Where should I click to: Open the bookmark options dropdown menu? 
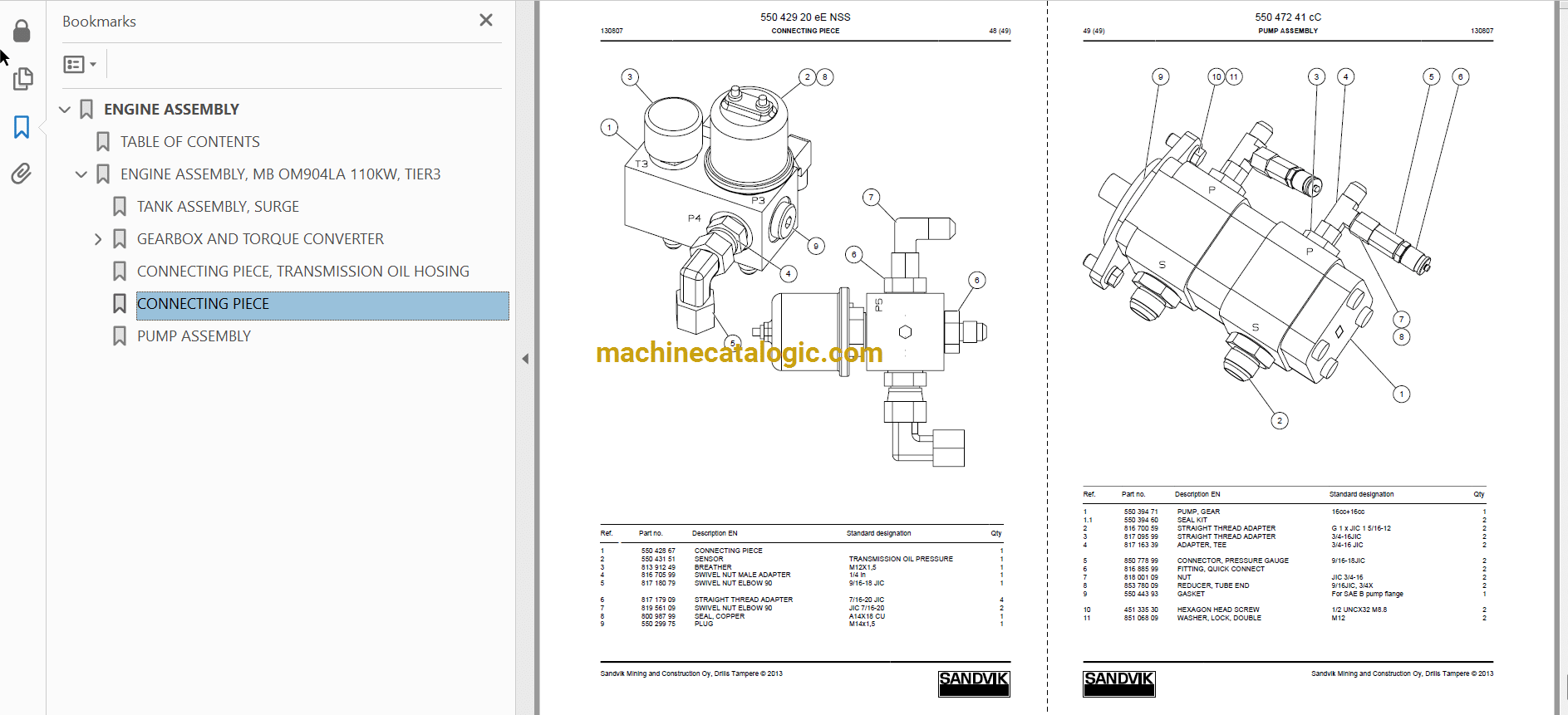pyautogui.click(x=80, y=64)
